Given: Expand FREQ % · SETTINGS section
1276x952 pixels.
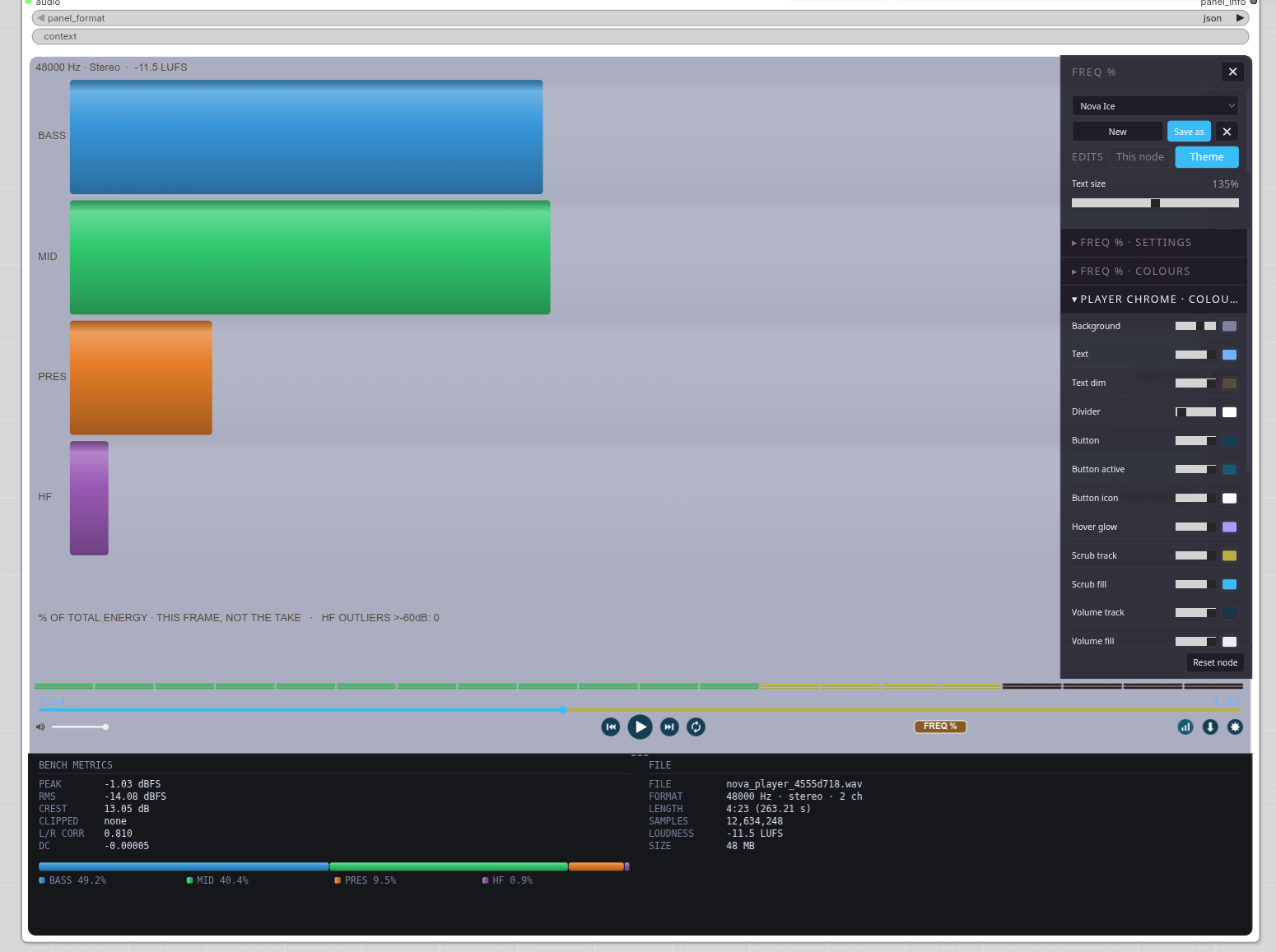Looking at the screenshot, I should click(1154, 243).
